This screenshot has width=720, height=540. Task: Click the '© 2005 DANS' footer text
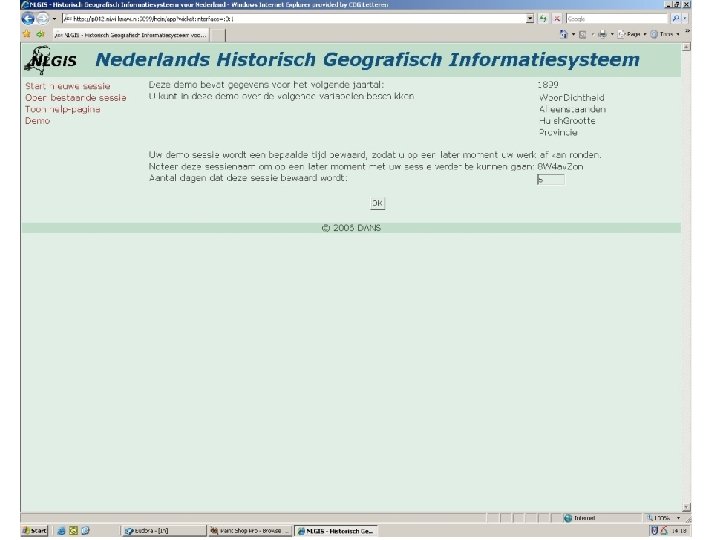pos(351,228)
